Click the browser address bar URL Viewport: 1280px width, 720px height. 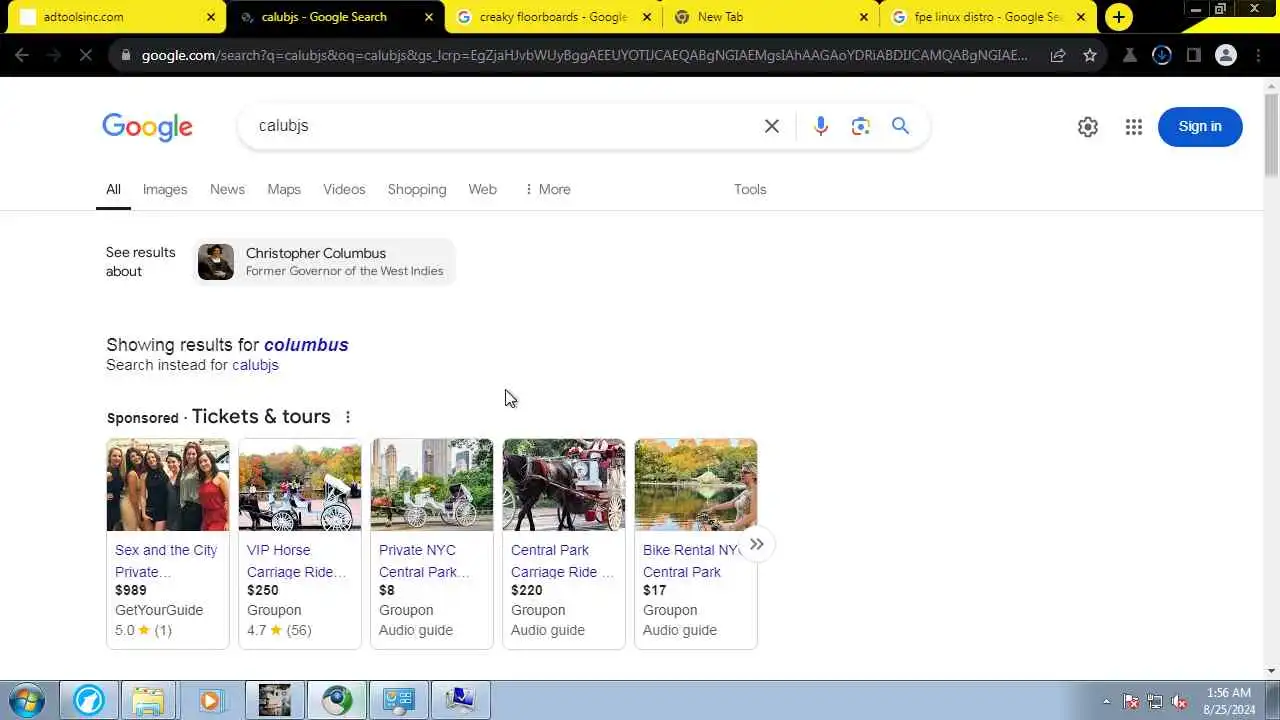click(x=585, y=56)
